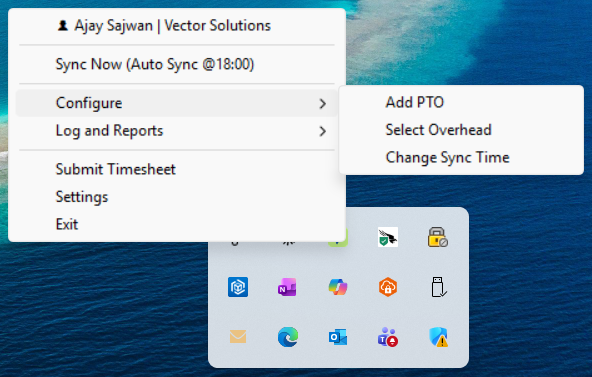Click the orange cloud-lock hexagon icon
This screenshot has width=592, height=377.
(388, 287)
